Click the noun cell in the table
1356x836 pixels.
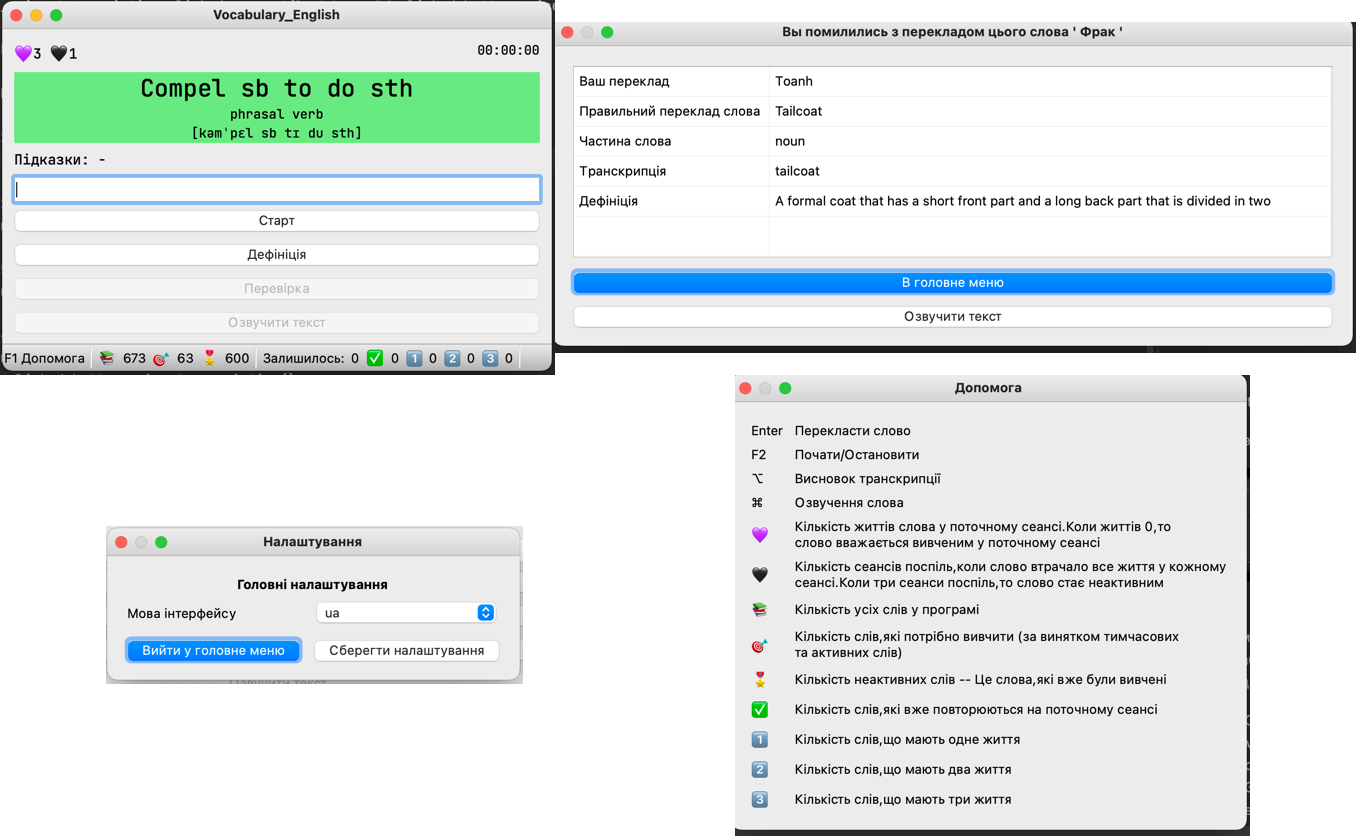coord(1050,141)
